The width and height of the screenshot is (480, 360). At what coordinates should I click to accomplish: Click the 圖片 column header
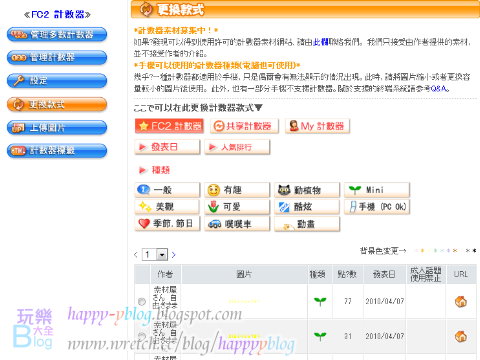tap(244, 274)
